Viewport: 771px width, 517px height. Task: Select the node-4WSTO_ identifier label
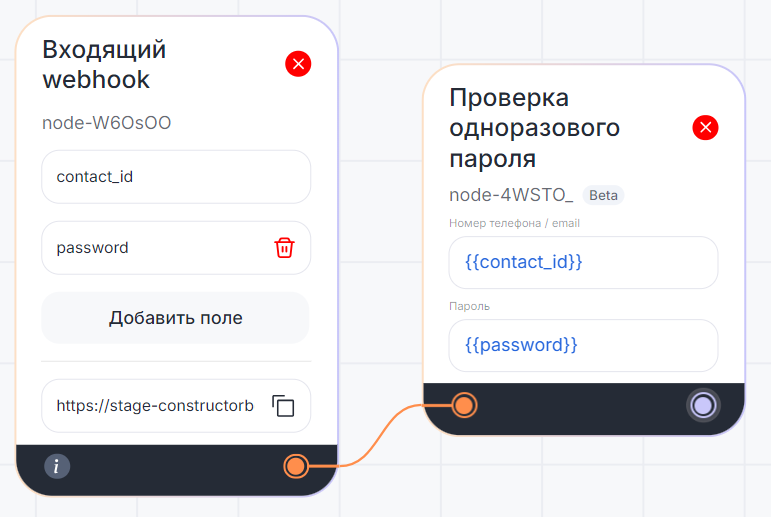click(x=511, y=195)
